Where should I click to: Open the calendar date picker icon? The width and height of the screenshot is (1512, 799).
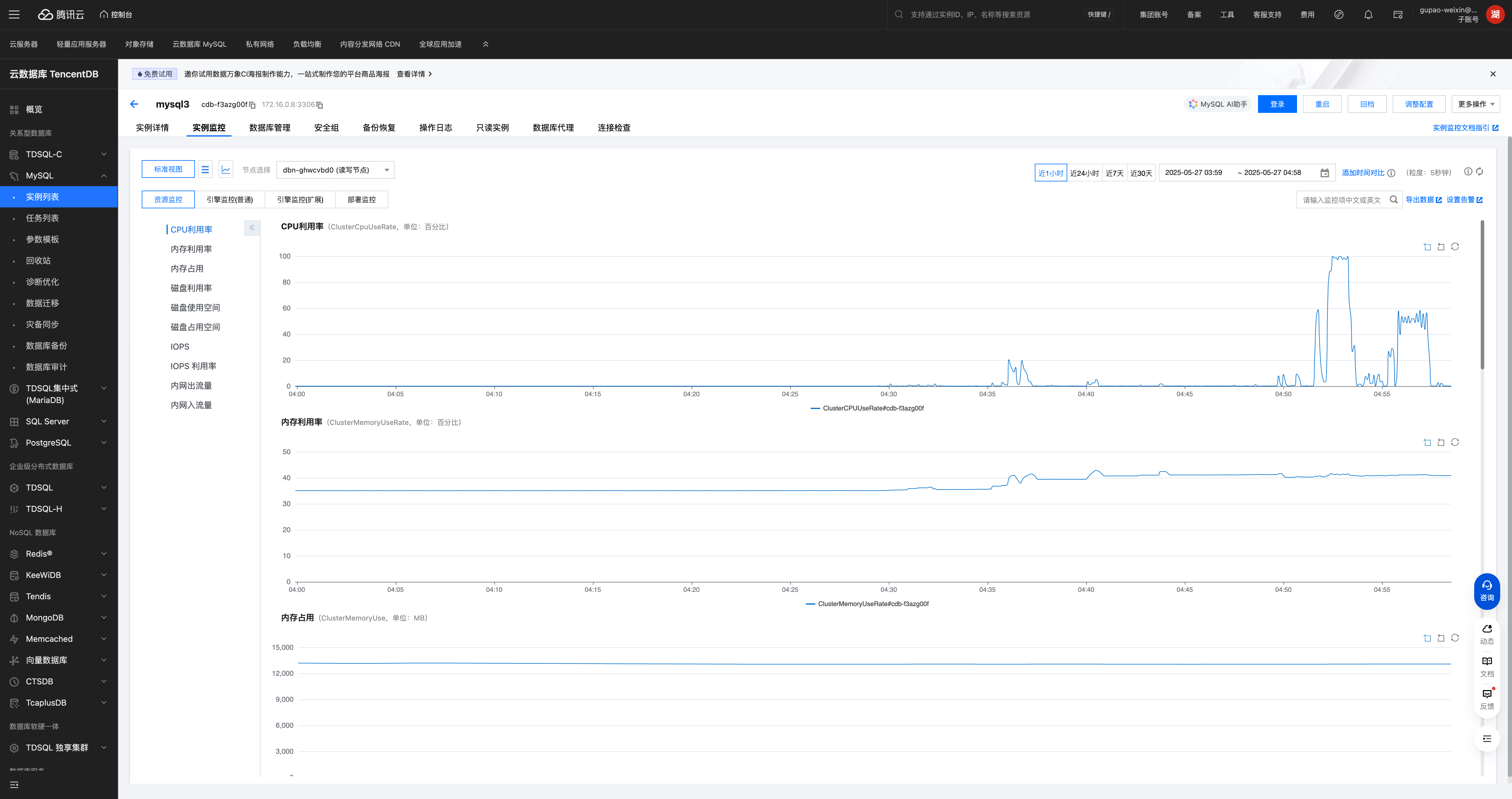[x=1324, y=173]
